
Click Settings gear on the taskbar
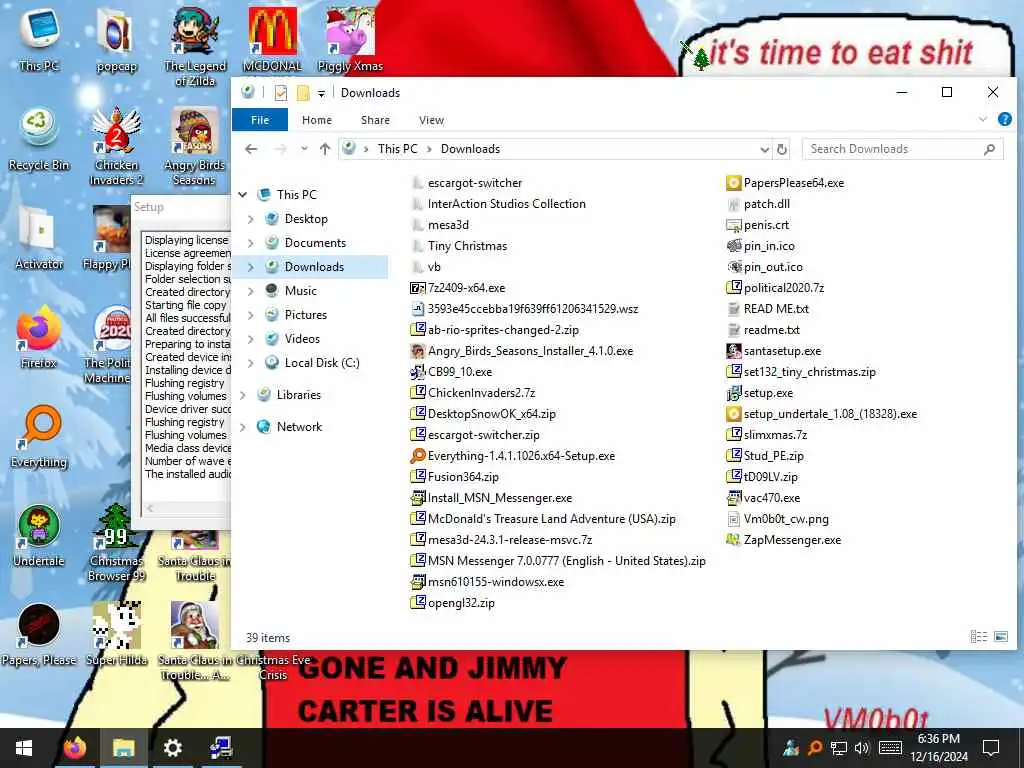[x=172, y=748]
